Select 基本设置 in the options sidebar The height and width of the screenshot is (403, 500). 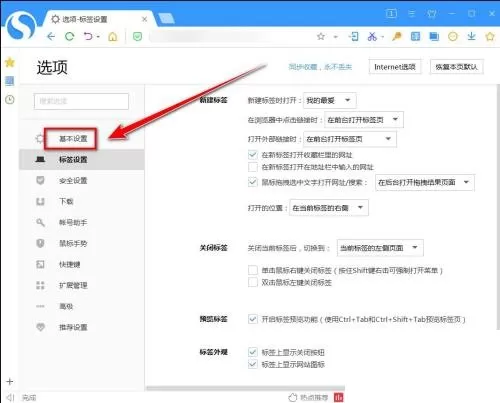coord(73,138)
